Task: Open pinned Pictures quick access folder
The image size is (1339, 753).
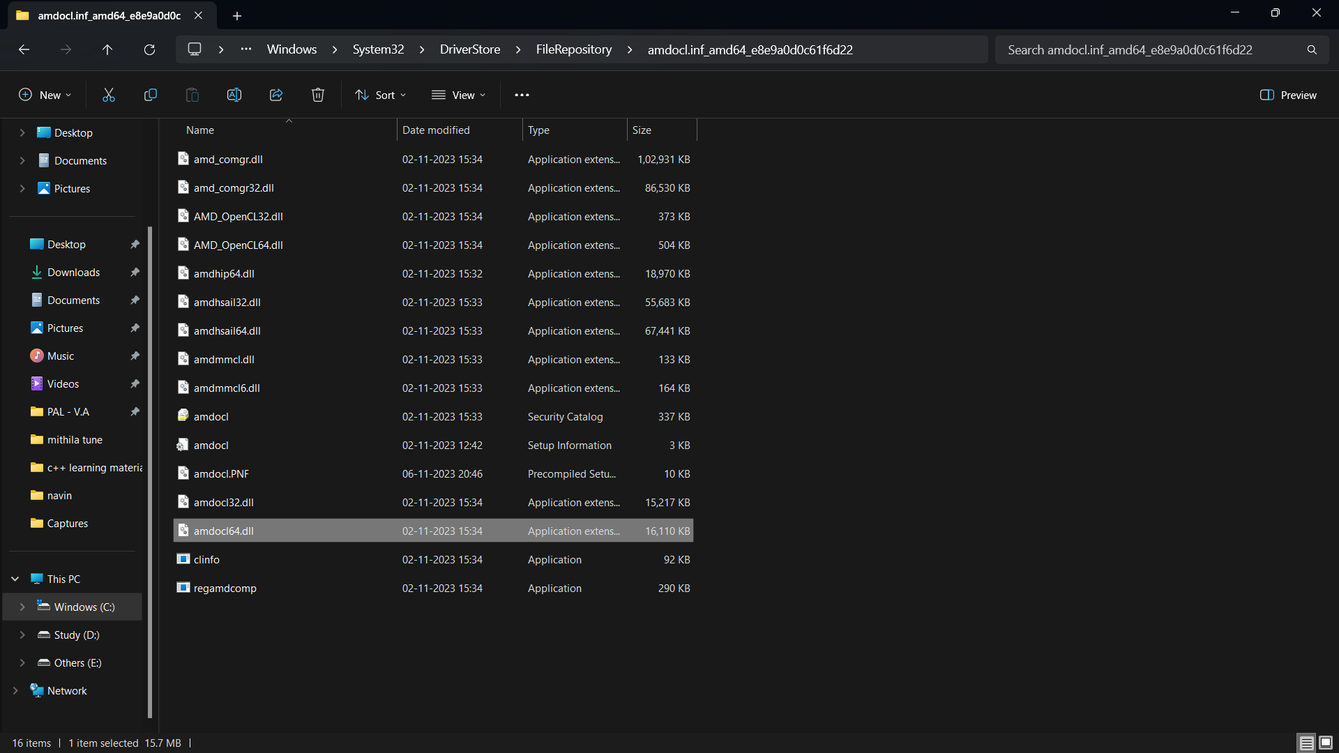Action: pyautogui.click(x=65, y=328)
